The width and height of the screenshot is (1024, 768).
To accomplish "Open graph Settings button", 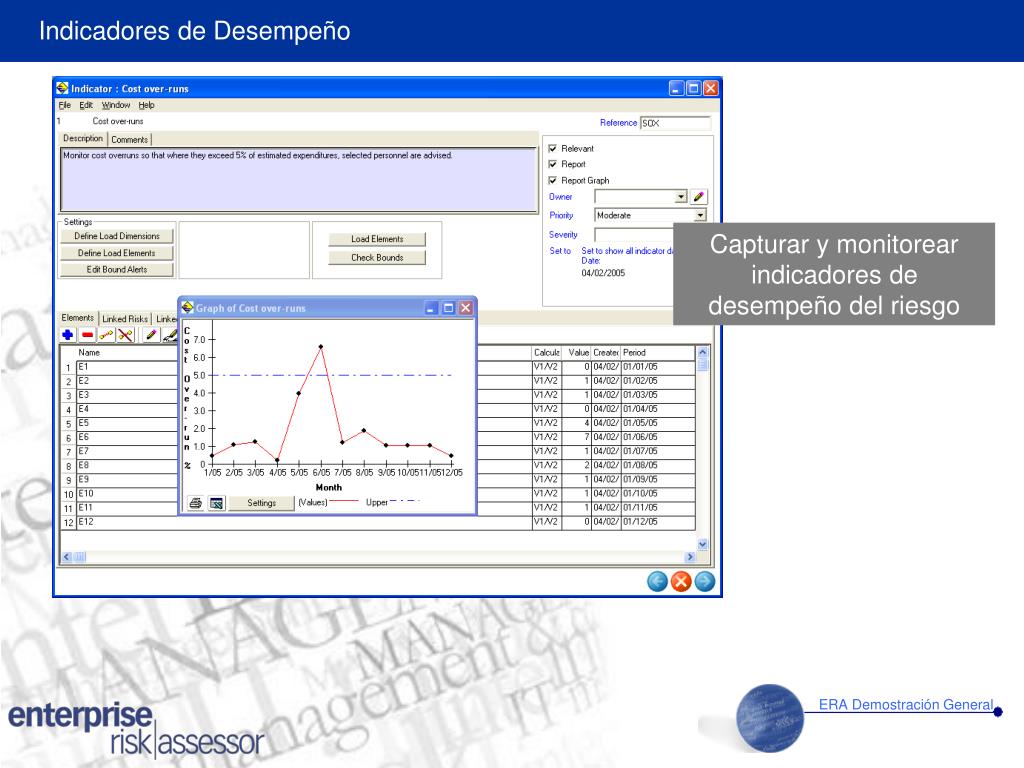I will tap(261, 503).
